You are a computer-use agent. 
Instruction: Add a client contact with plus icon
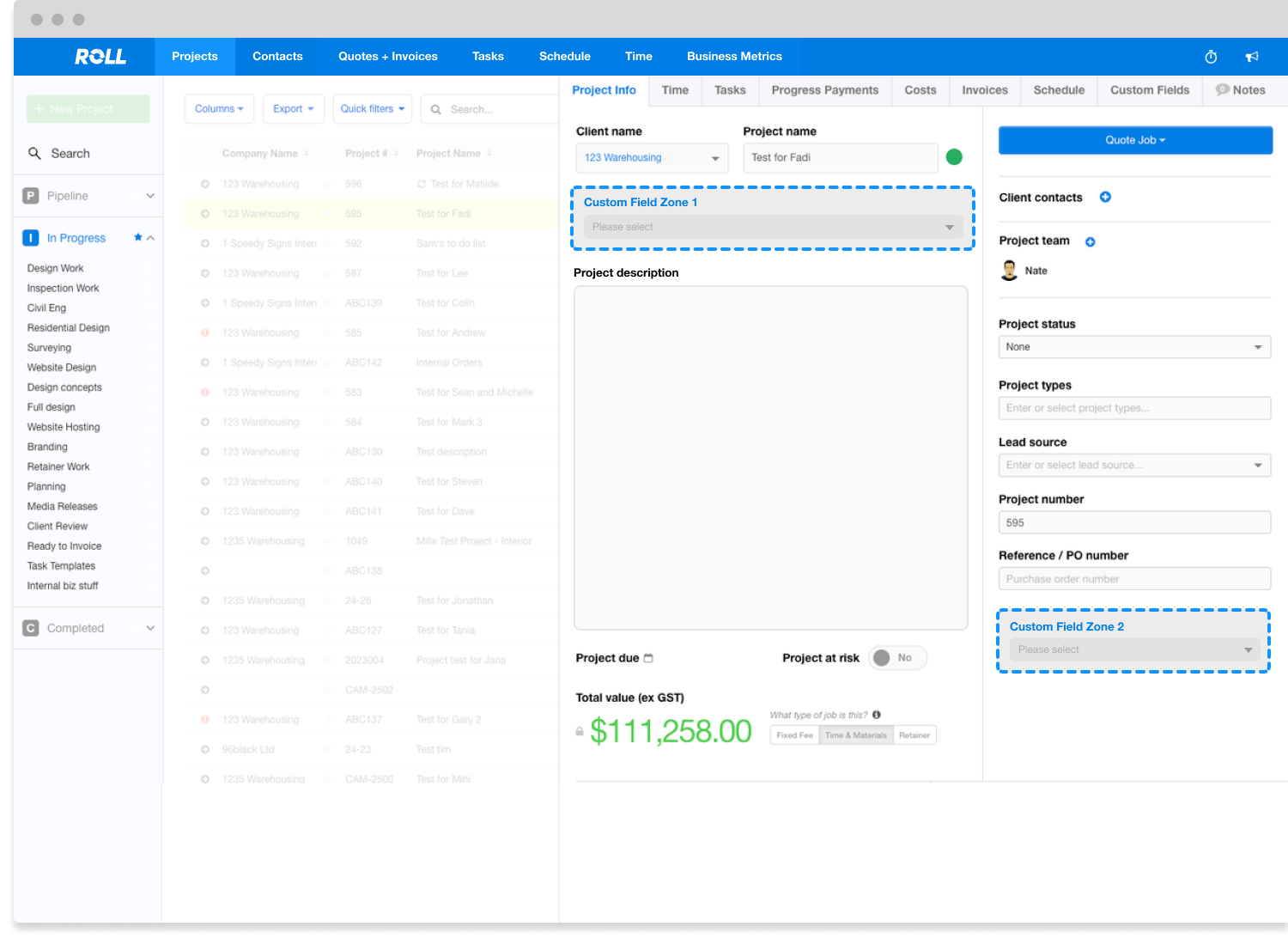click(1105, 197)
